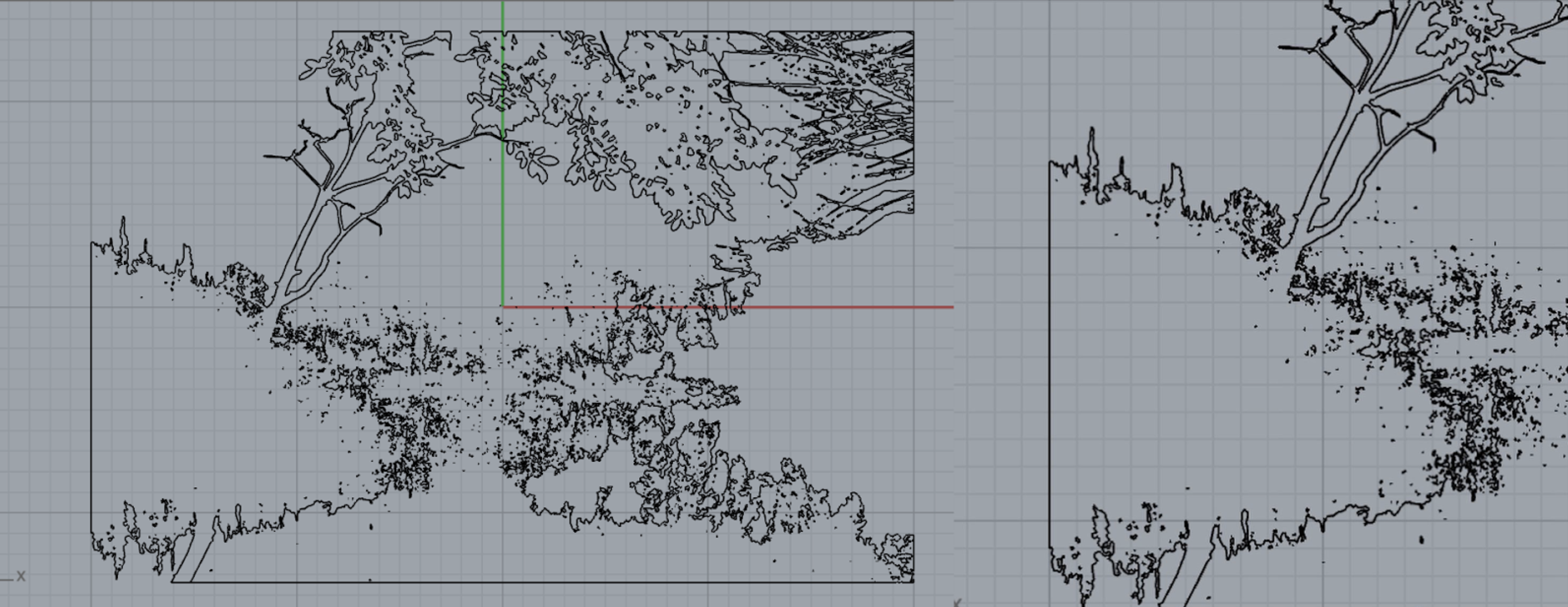The image size is (1568, 607).
Task: Click the gray X world-axis indicator label
Action: (21, 576)
